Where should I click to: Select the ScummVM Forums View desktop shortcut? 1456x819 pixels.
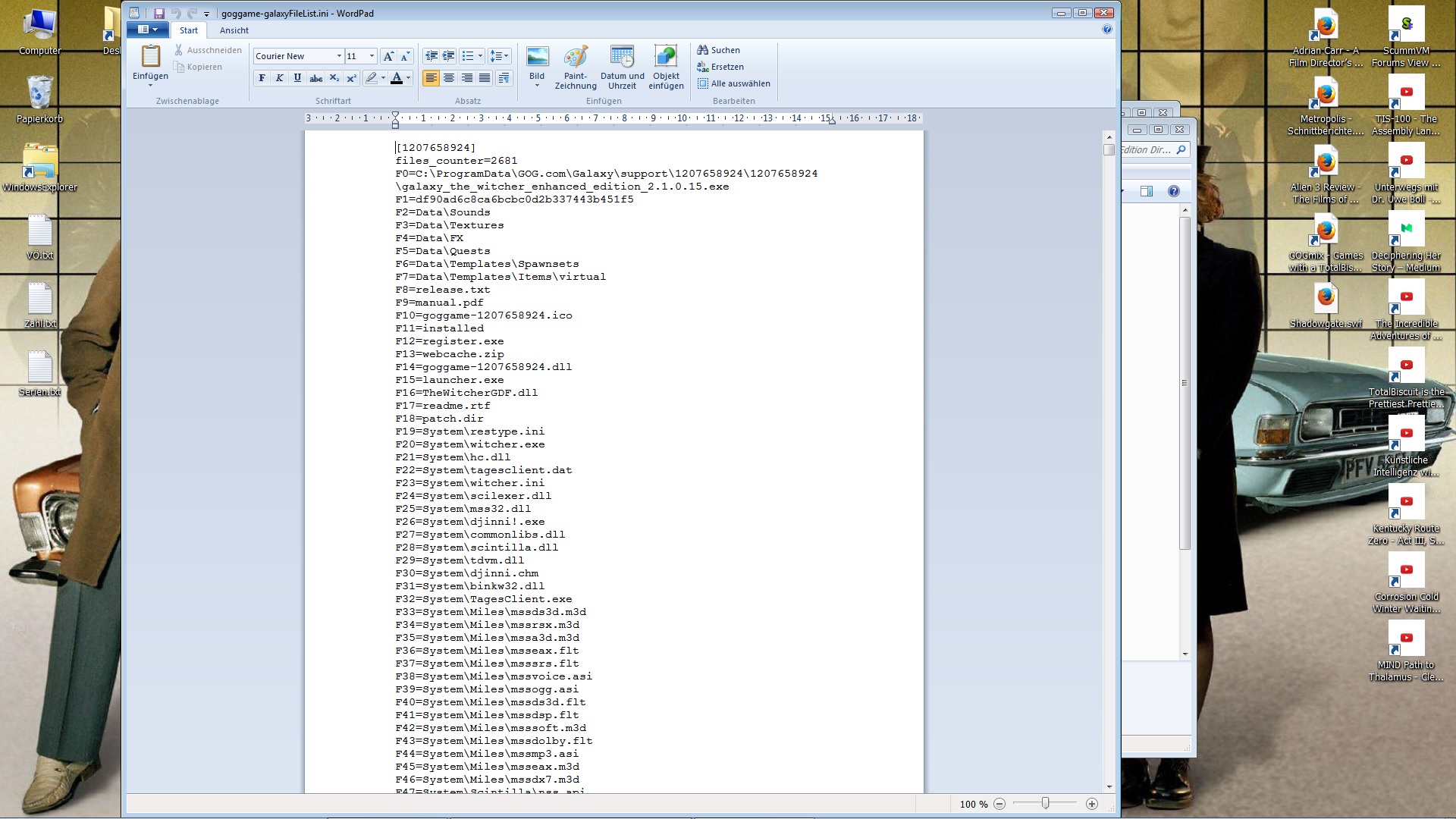pyautogui.click(x=1406, y=36)
